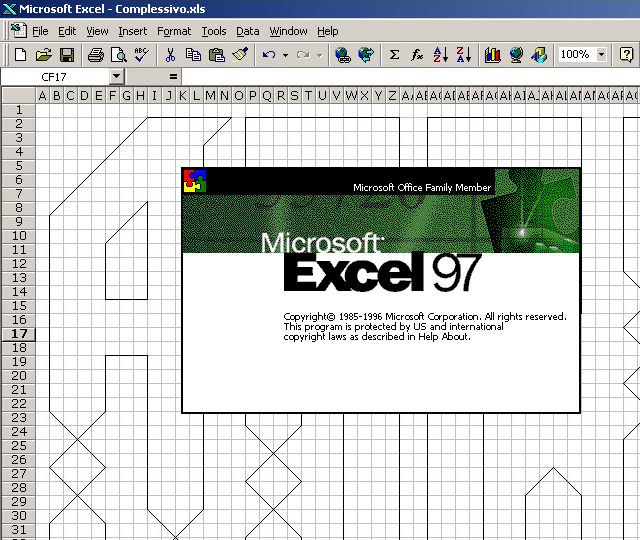Open the Help menu
Viewport: 640px width, 540px height.
328,31
